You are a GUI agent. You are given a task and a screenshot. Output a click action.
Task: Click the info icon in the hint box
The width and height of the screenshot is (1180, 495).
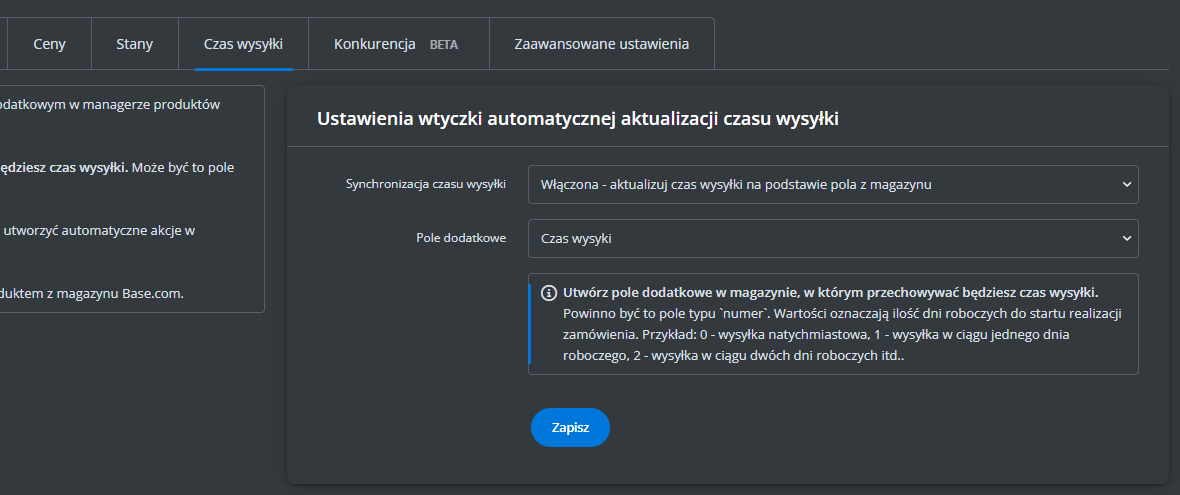coord(549,293)
